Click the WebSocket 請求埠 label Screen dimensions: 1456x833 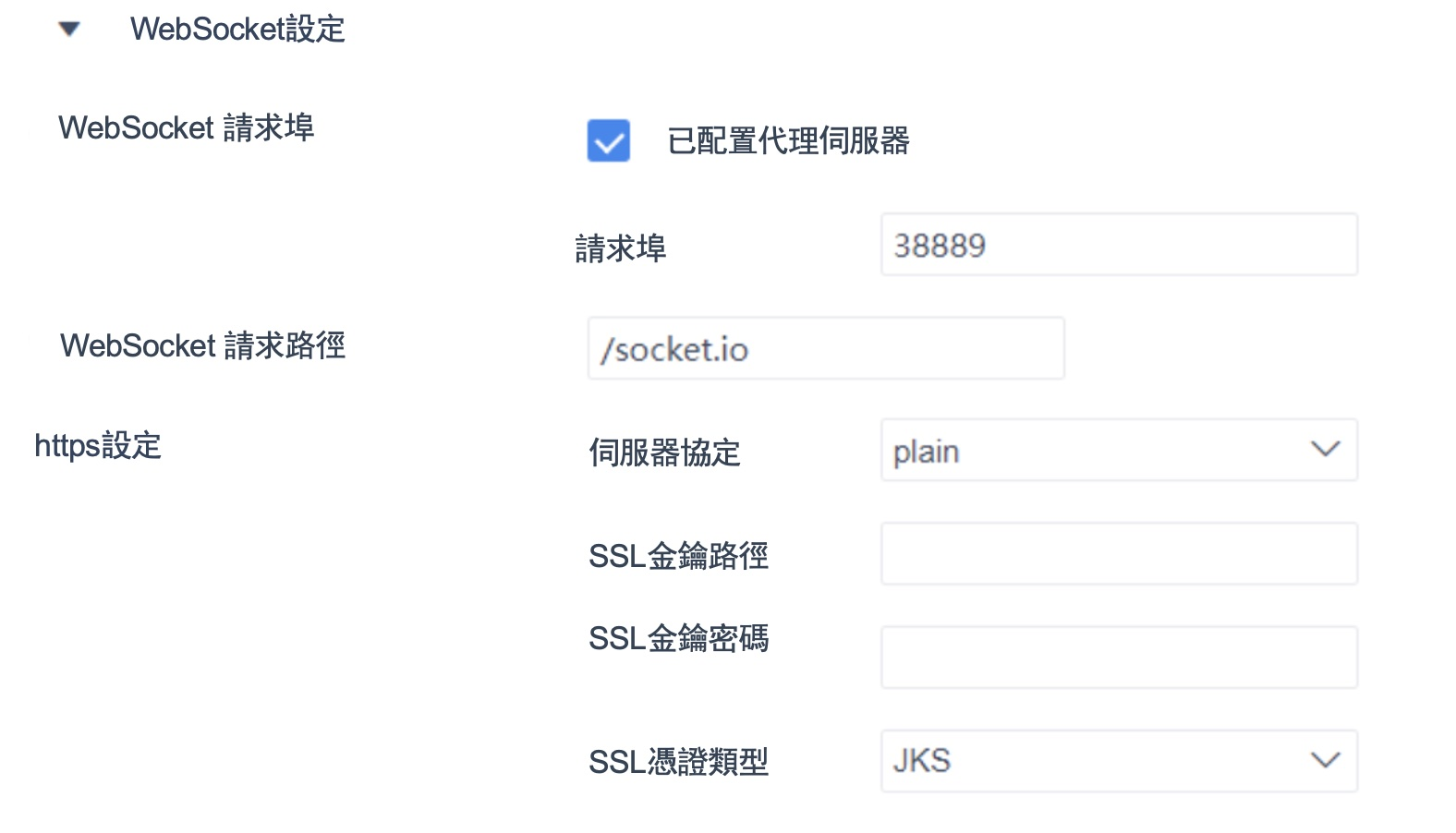(186, 127)
